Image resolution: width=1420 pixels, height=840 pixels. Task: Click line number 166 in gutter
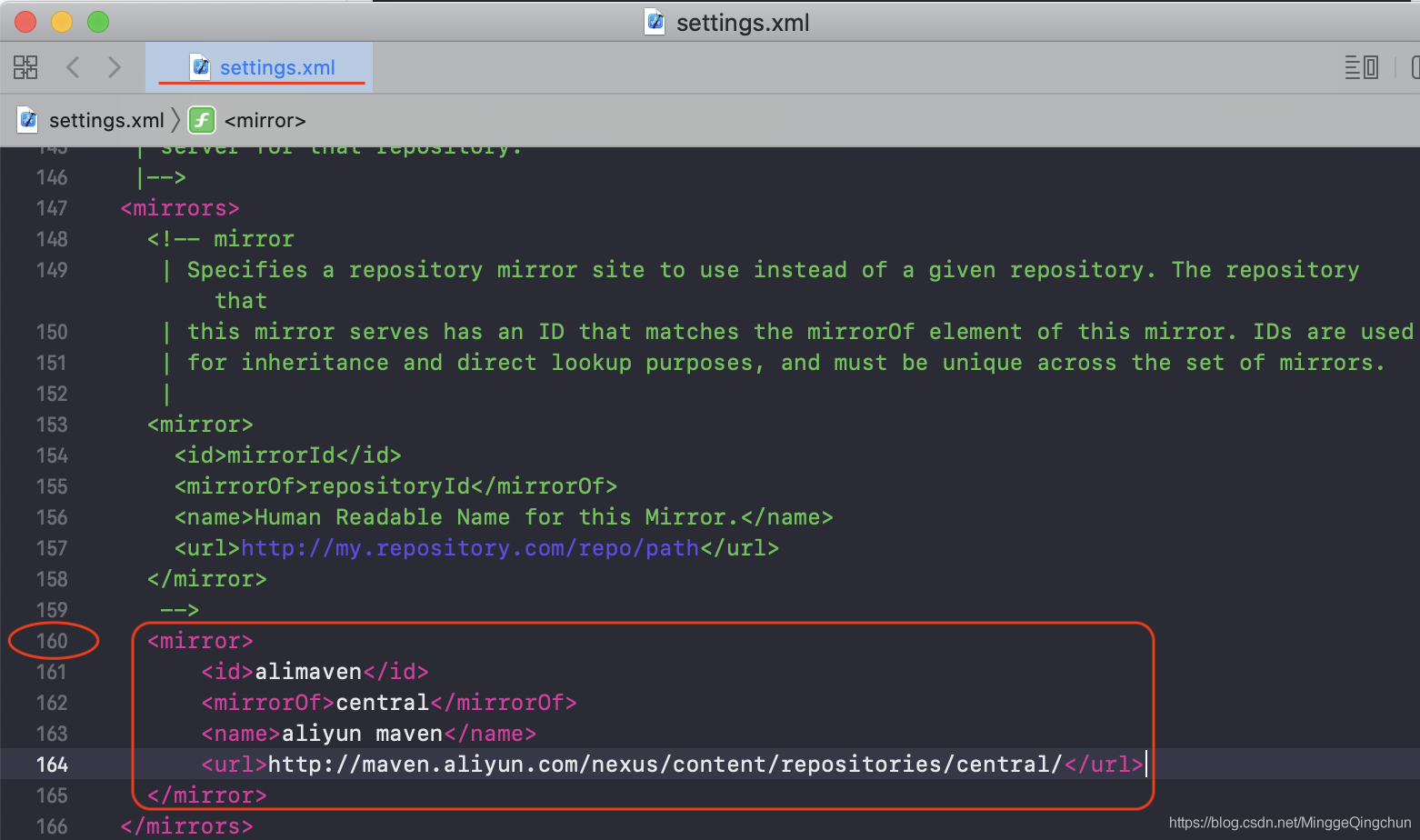point(52,826)
